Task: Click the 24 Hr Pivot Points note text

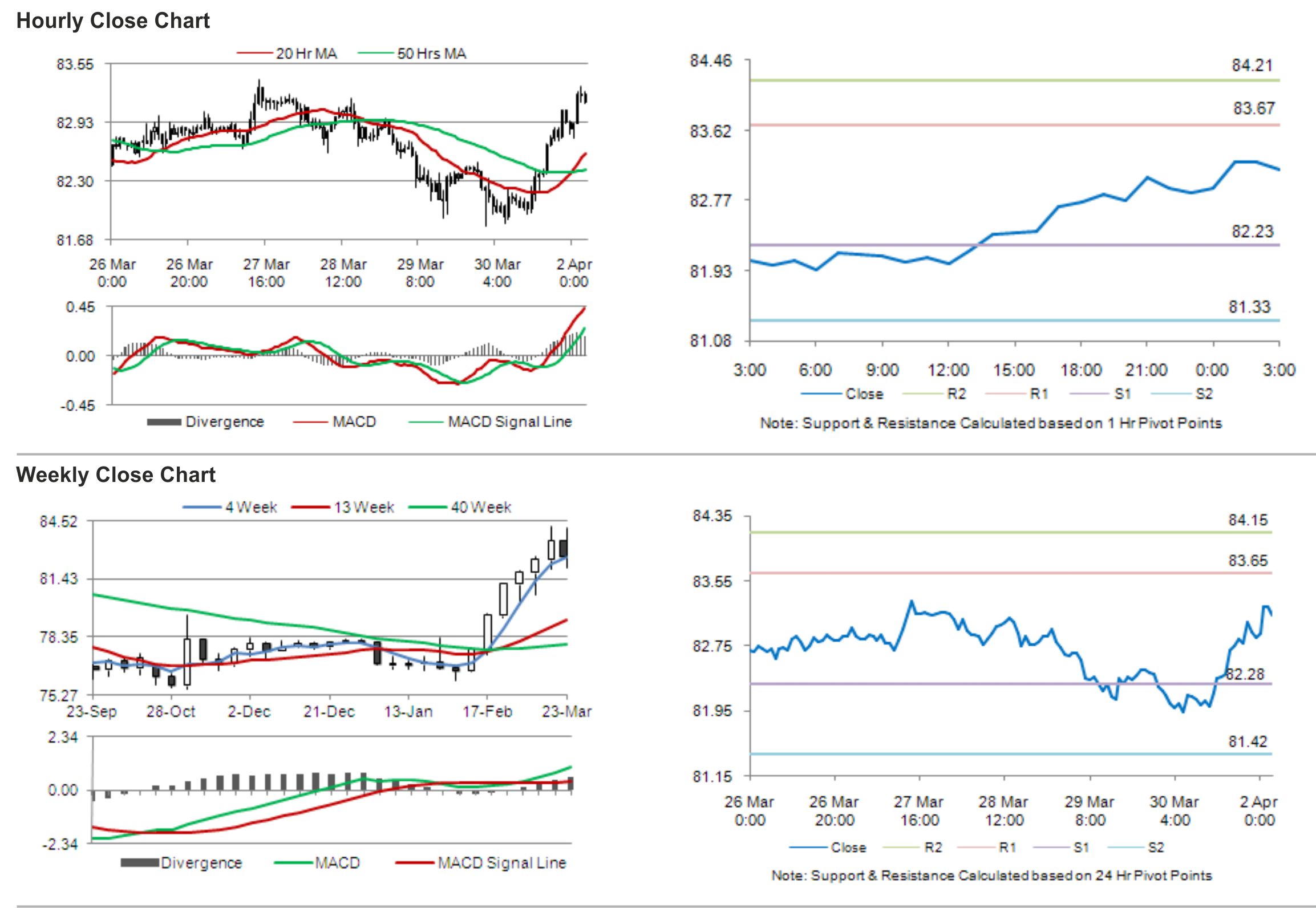Action: pos(992,875)
